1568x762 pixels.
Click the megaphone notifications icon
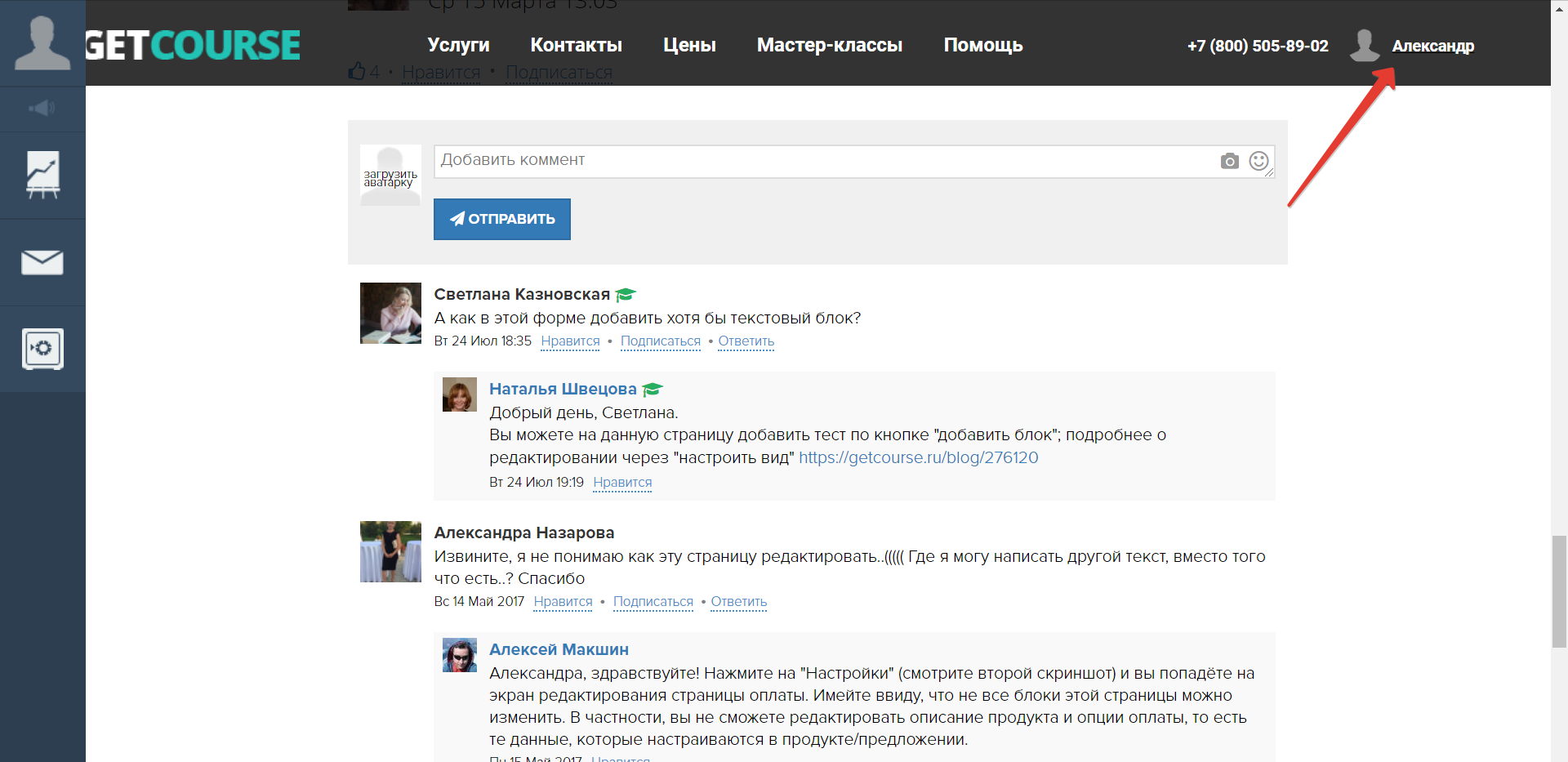42,109
